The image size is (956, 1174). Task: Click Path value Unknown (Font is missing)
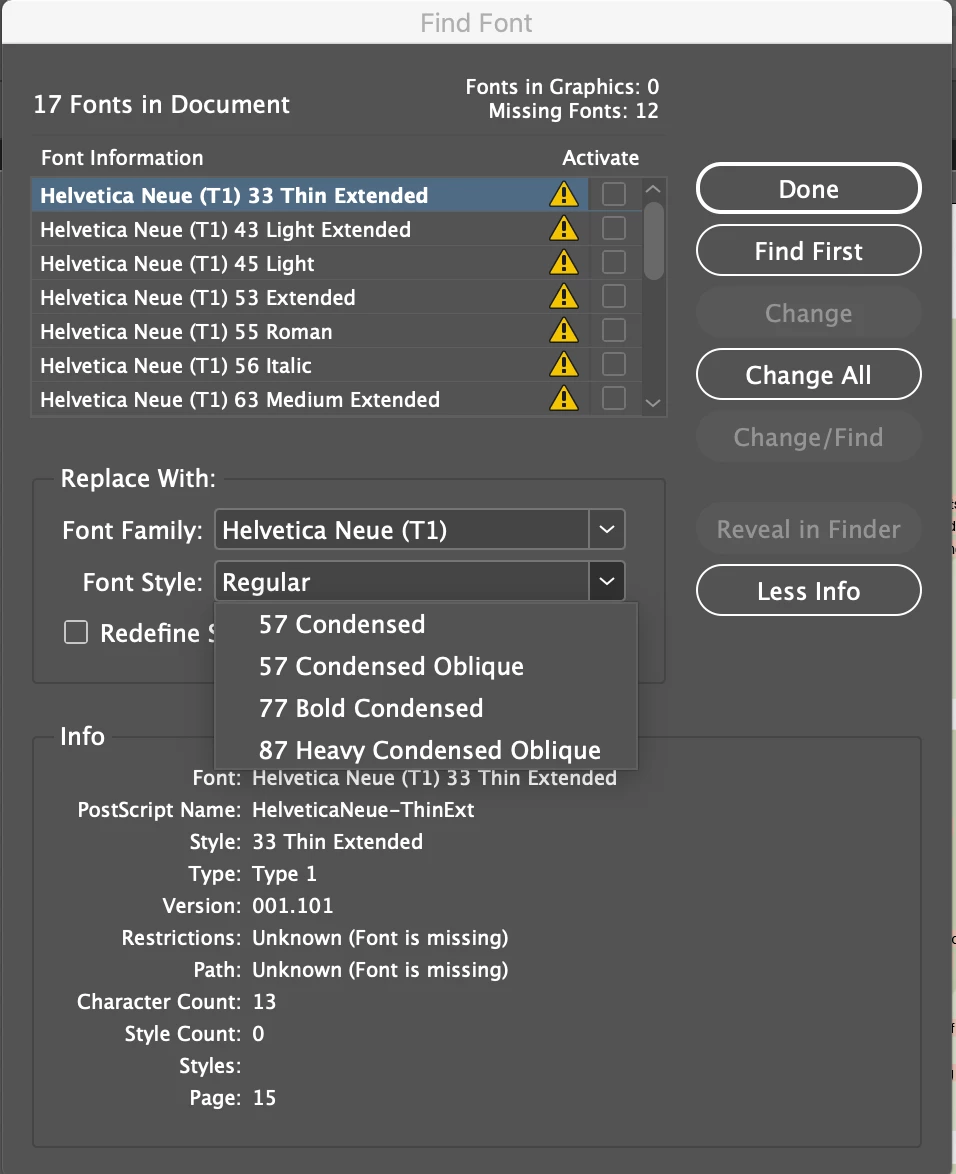point(380,970)
